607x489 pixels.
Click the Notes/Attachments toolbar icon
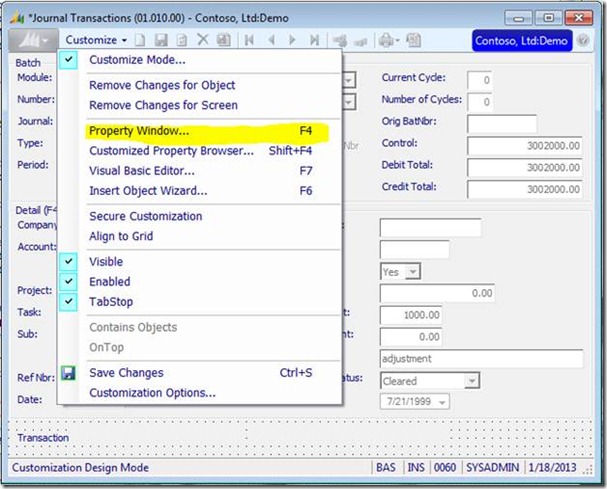[x=340, y=40]
